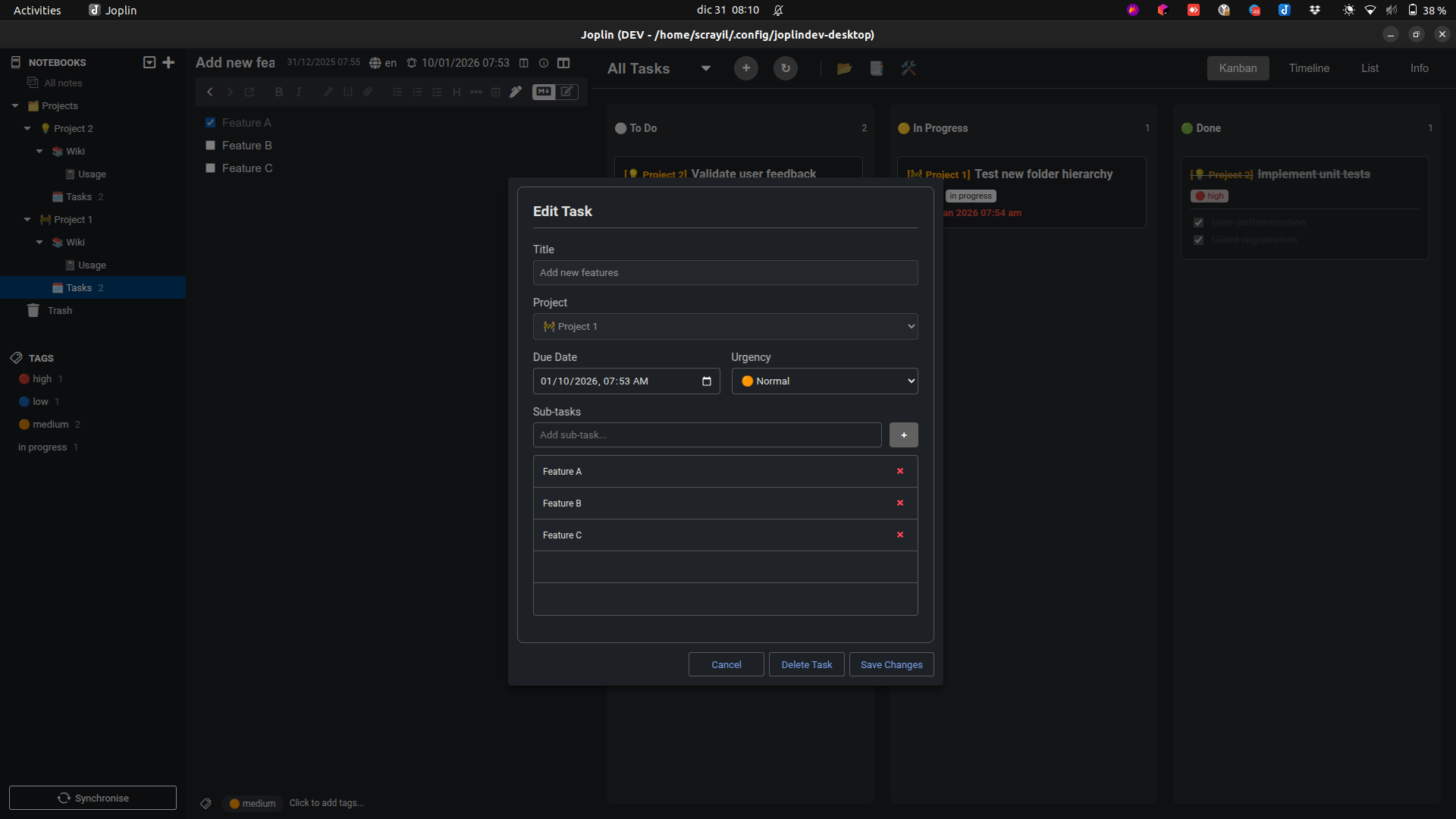Click the alarm bell icon in note header
Viewport: 1456px width, 819px height.
412,63
